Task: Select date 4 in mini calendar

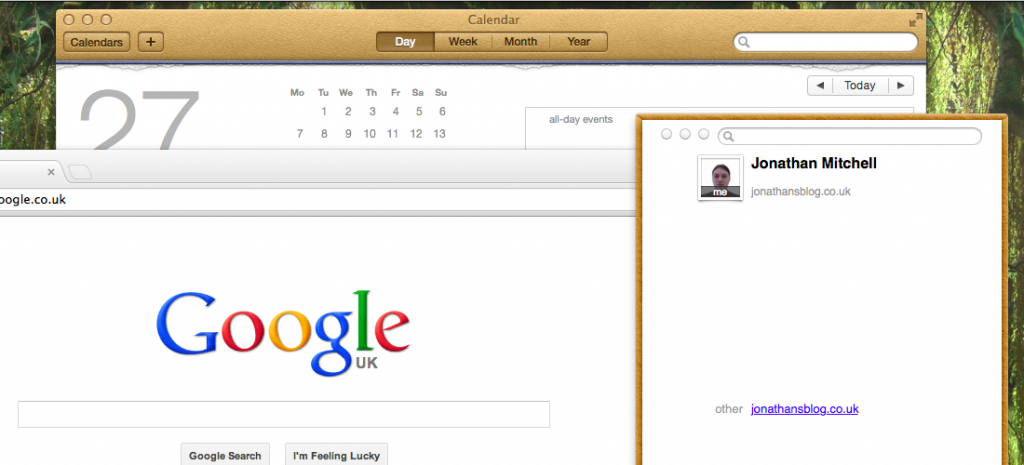Action: coord(395,112)
